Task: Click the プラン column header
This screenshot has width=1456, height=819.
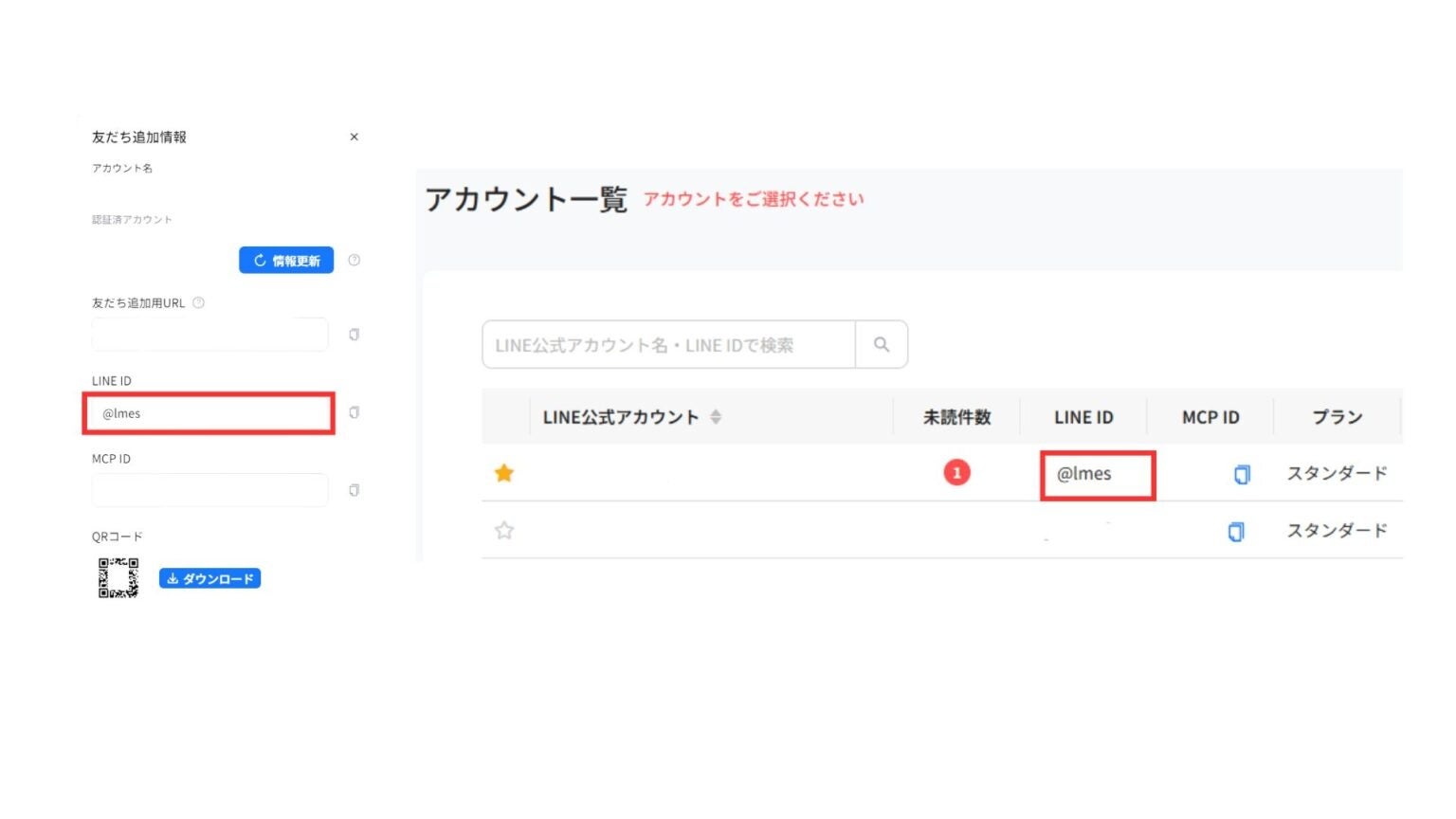Action: click(1338, 417)
